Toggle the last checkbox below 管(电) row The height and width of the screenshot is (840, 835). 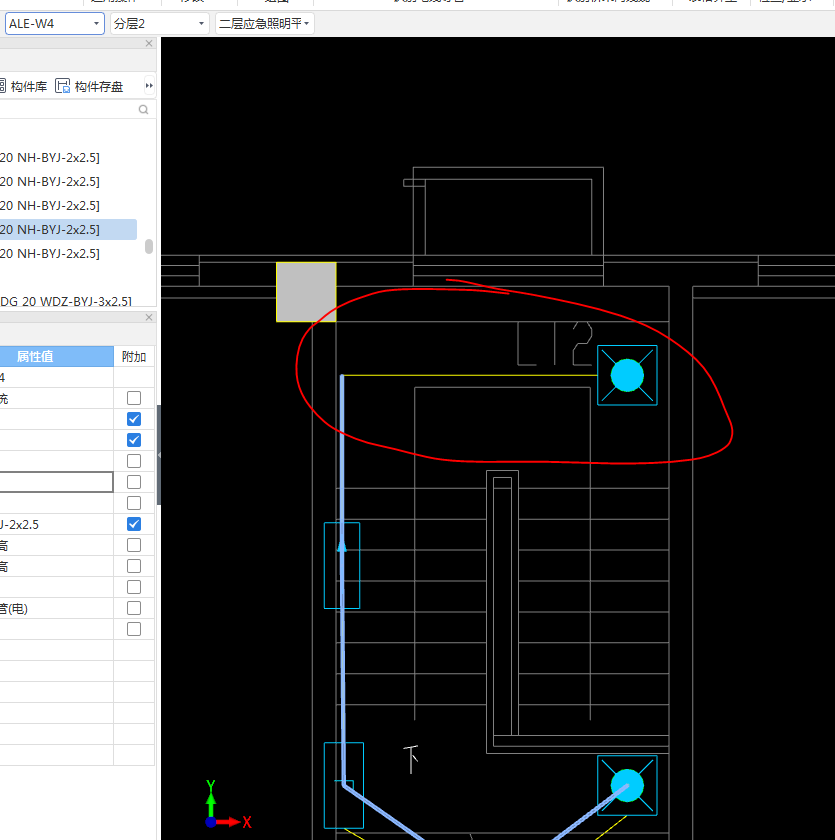coord(134,629)
